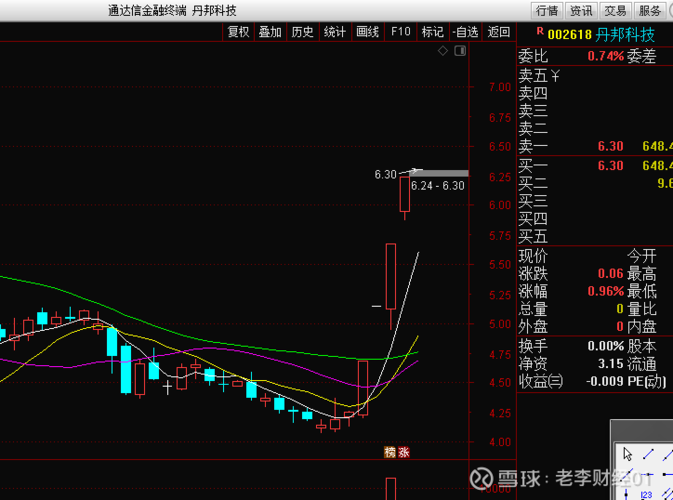Click the diamond icon above the chart

tap(443, 51)
